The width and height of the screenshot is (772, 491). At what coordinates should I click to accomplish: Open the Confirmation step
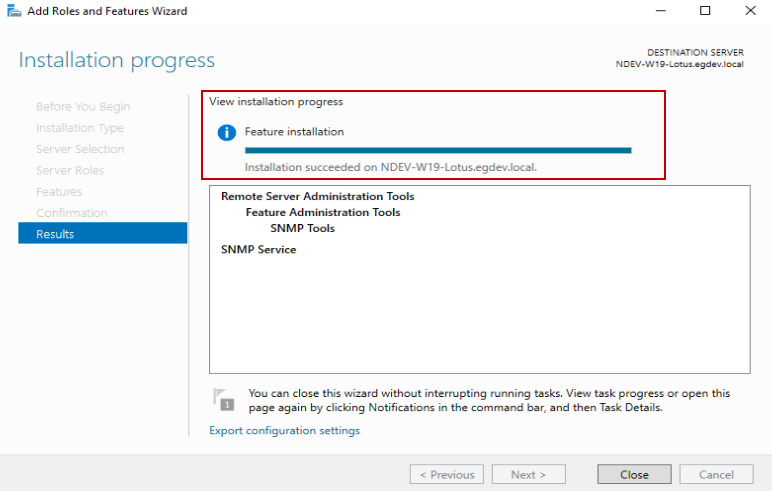point(72,213)
